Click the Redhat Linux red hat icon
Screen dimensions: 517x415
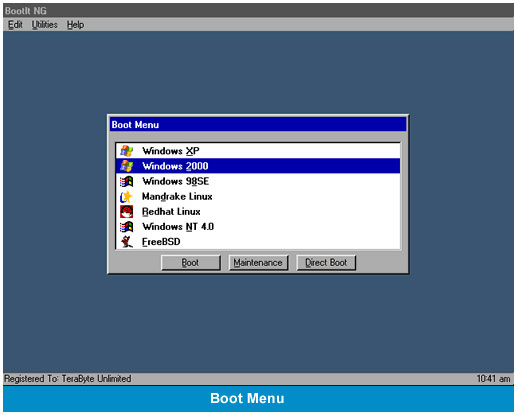tap(127, 212)
